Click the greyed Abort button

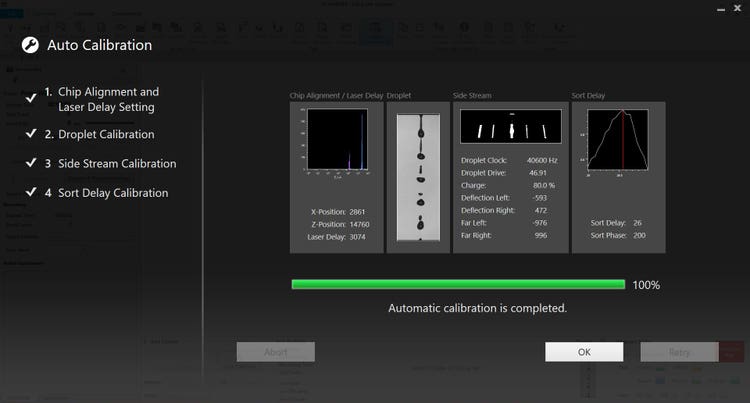click(276, 352)
